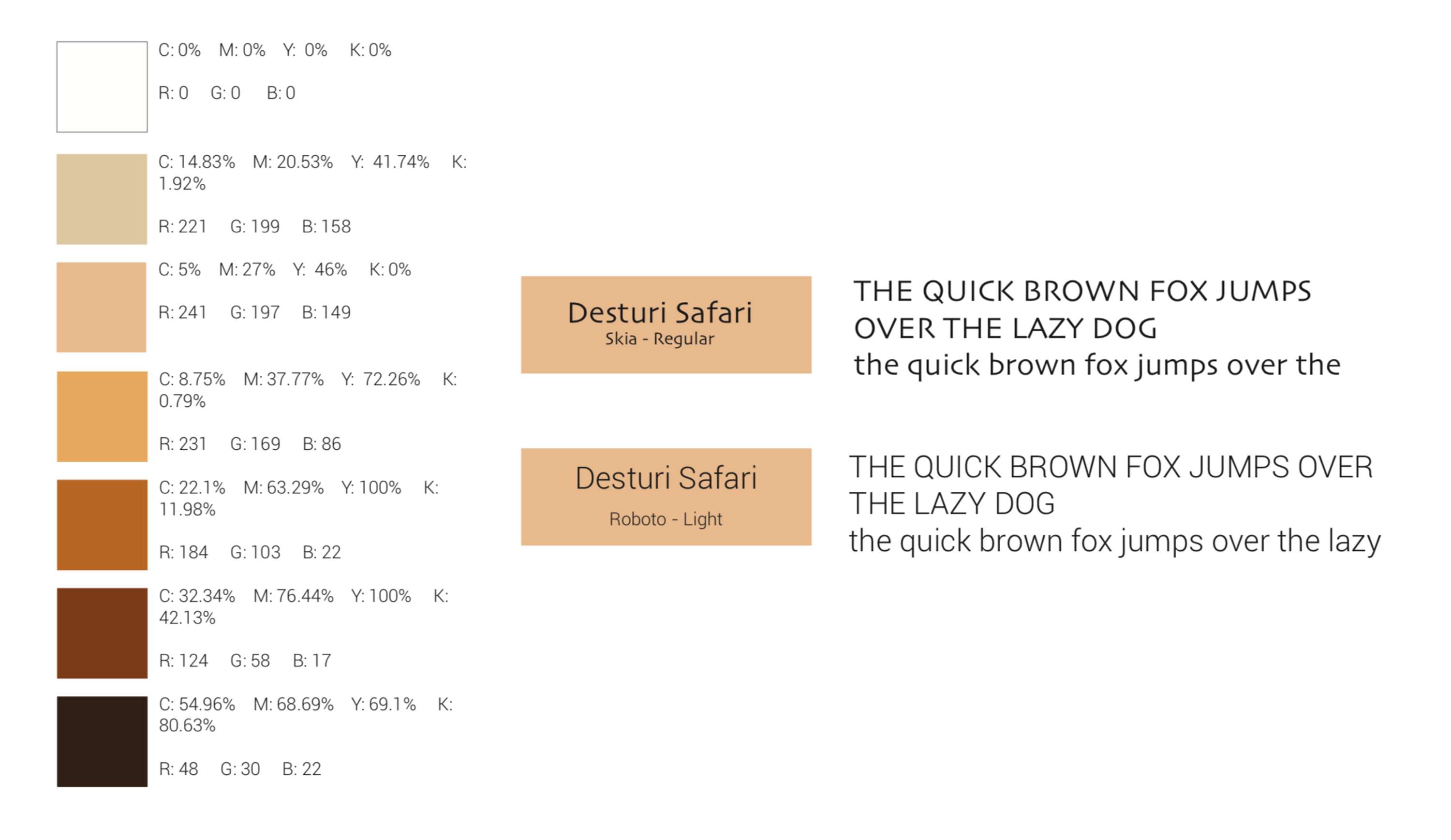Choose the orange R:231 G:169 swatch
This screenshot has height=840, width=1451.
point(102,417)
